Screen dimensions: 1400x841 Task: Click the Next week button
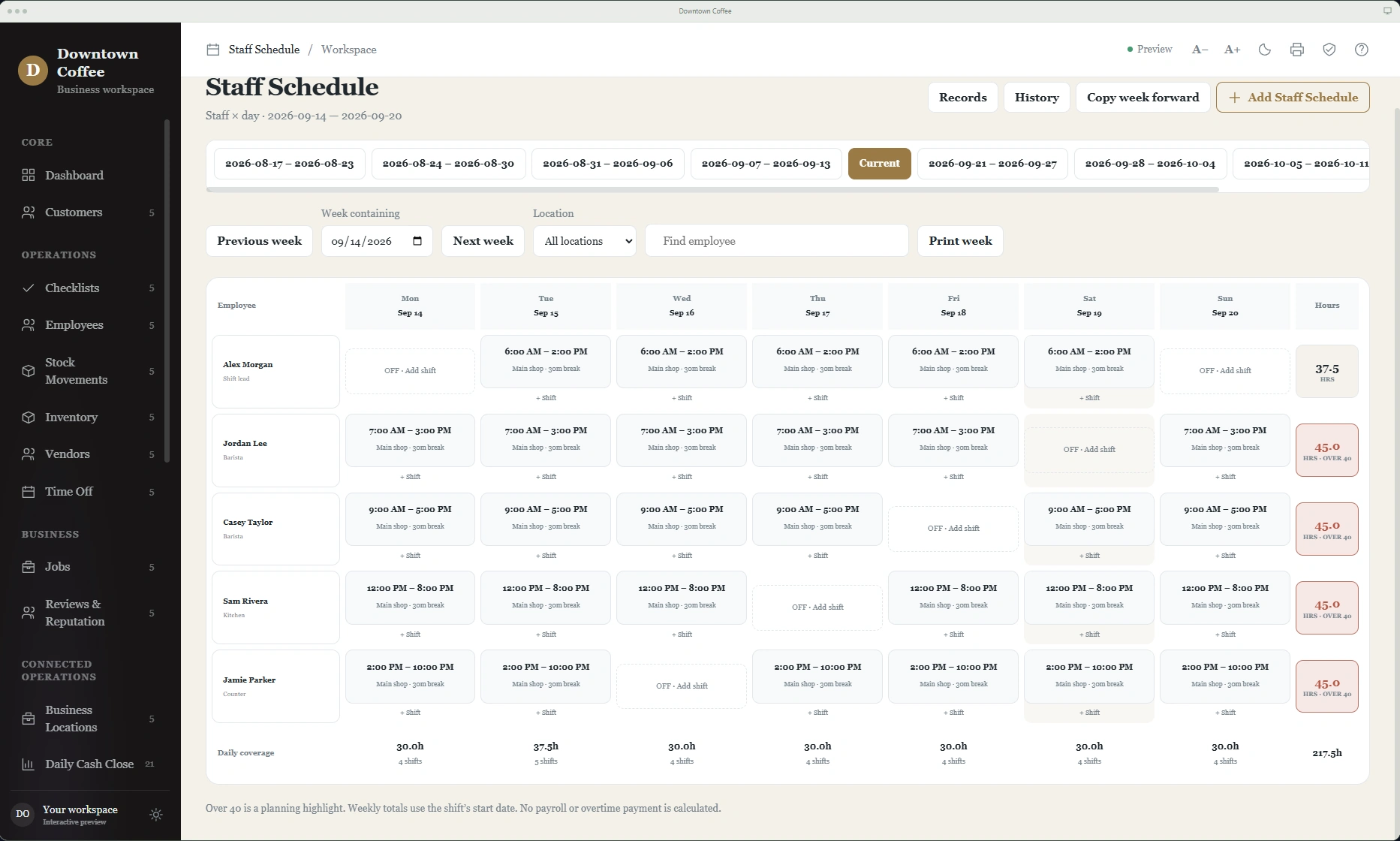click(x=483, y=241)
